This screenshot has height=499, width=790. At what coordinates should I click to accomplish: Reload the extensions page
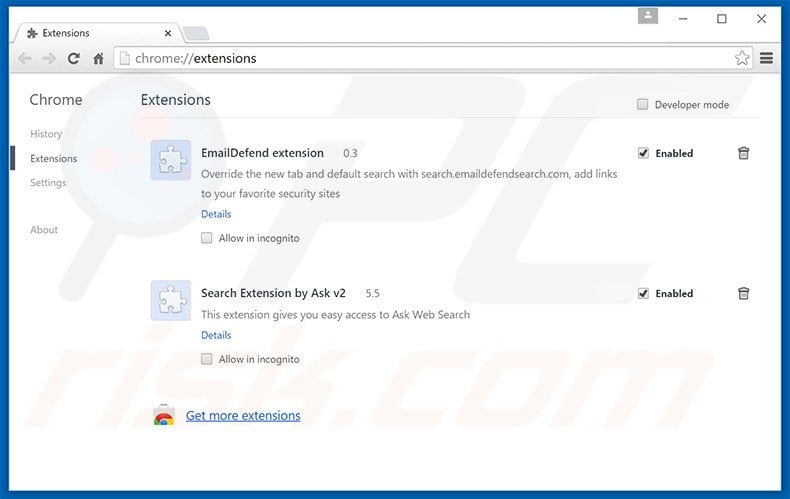click(74, 58)
